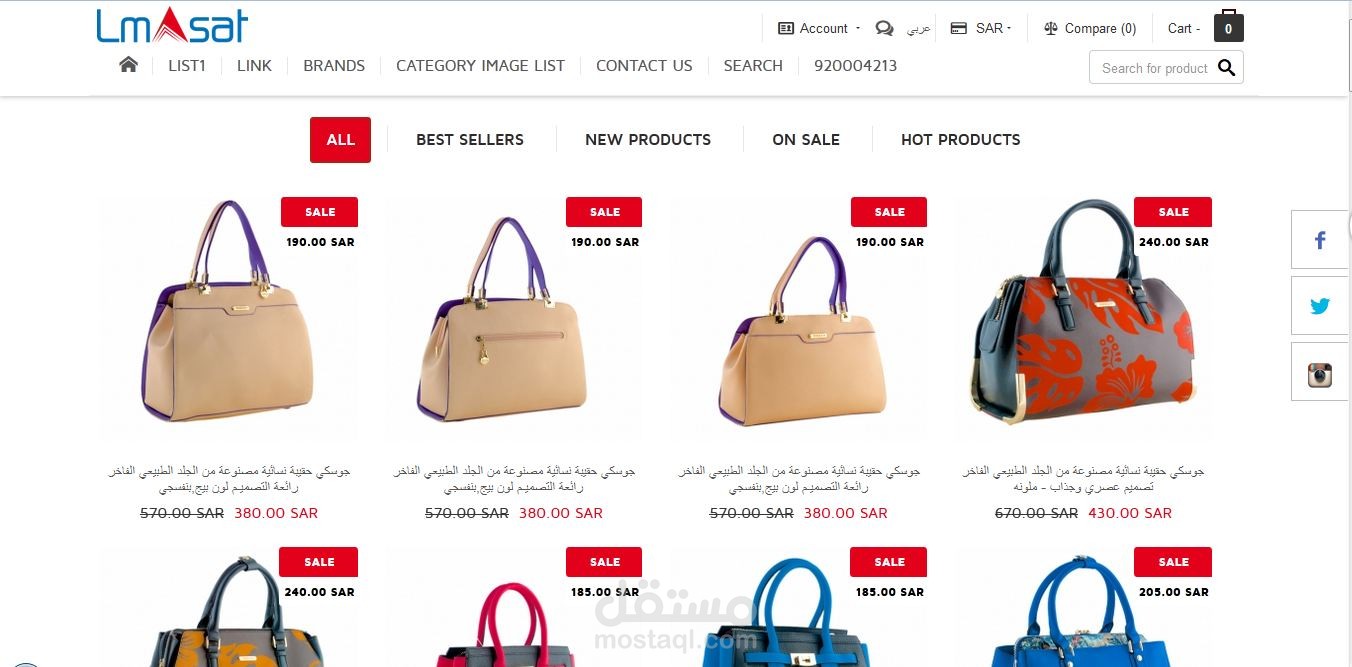Viewport: 1352px width, 667px height.
Task: Go to the home icon in navigation
Action: (128, 65)
